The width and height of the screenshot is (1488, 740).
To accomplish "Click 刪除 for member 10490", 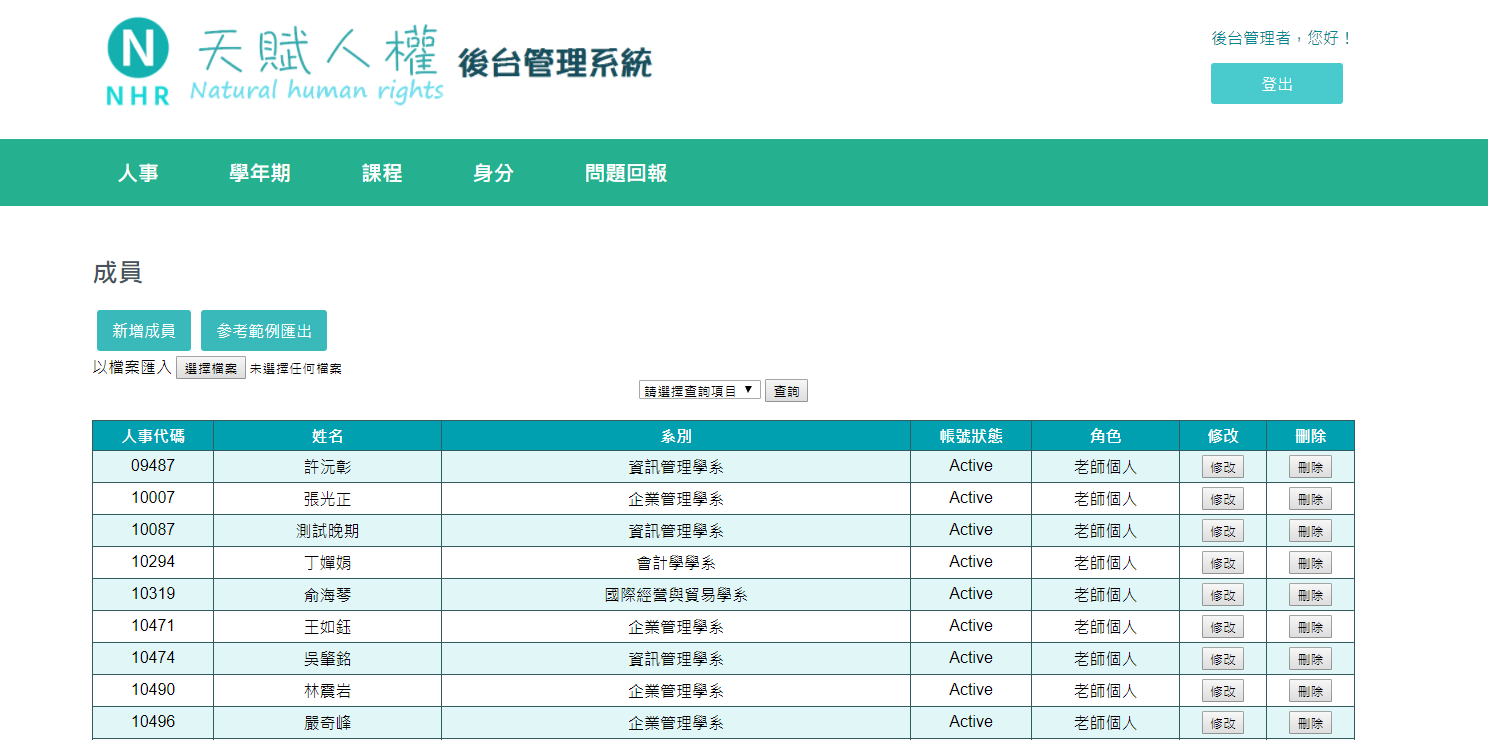I will coord(1310,691).
